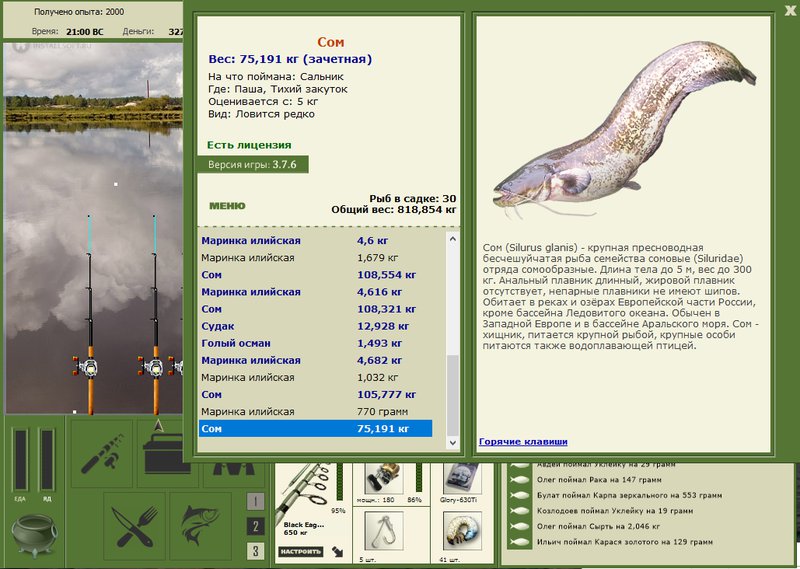The height and width of the screenshot is (569, 800).
Task: Click the fish list scrollbar thumb
Action: click(x=453, y=395)
